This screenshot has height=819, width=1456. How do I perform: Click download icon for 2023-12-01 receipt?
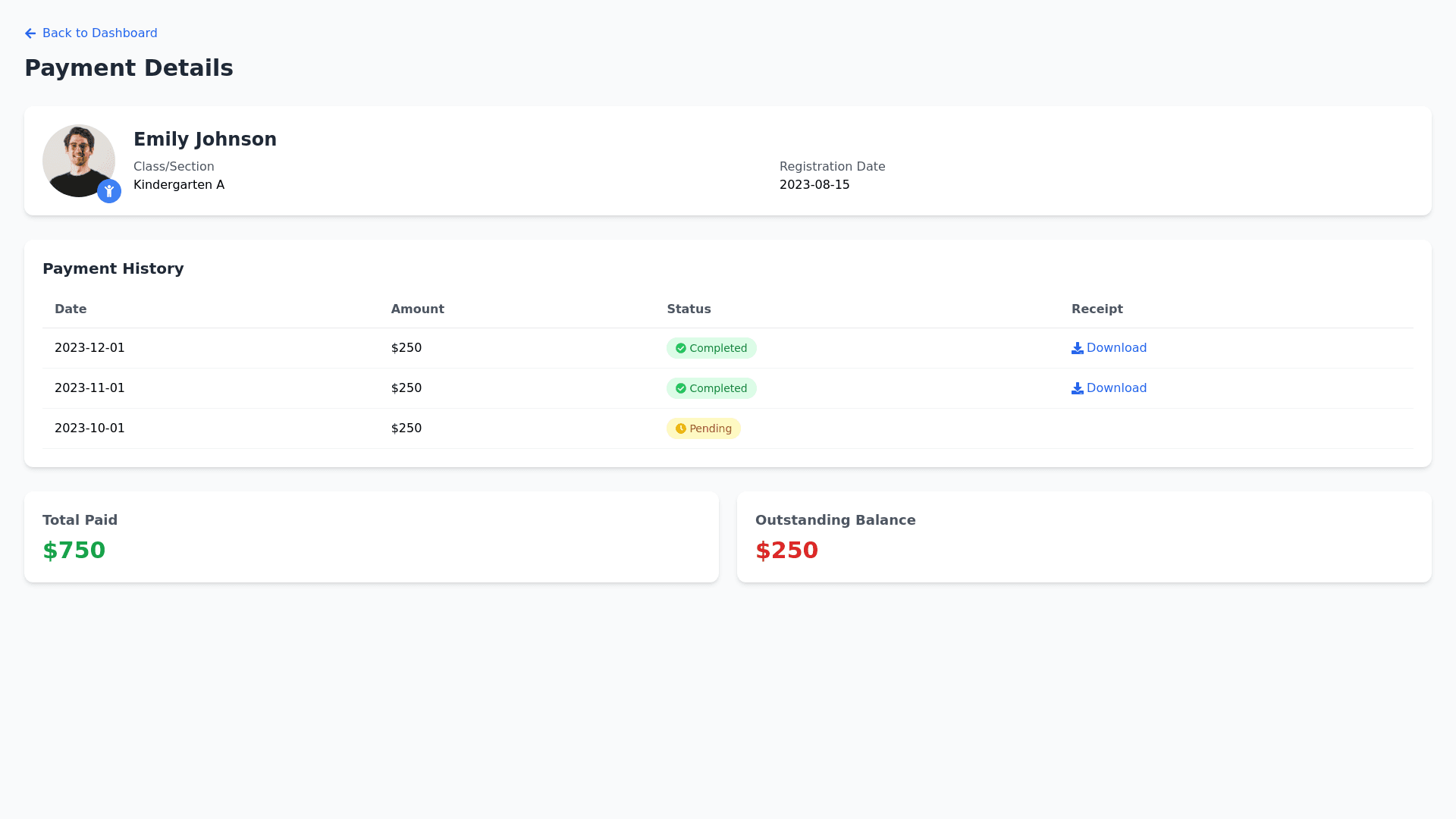pos(1077,348)
